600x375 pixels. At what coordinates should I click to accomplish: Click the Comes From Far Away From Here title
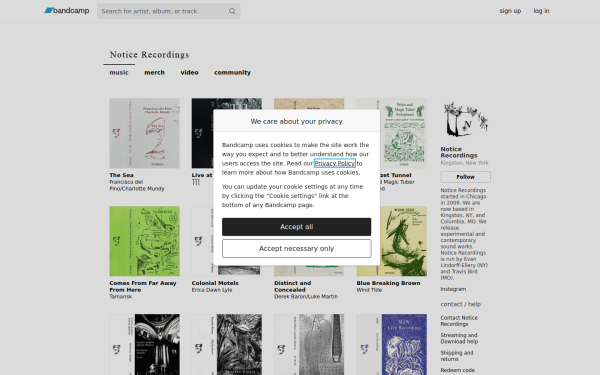143,286
